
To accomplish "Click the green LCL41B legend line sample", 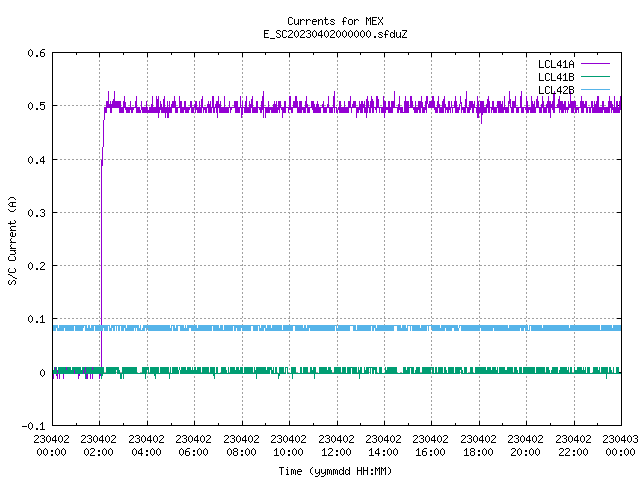I will pos(595,76).
